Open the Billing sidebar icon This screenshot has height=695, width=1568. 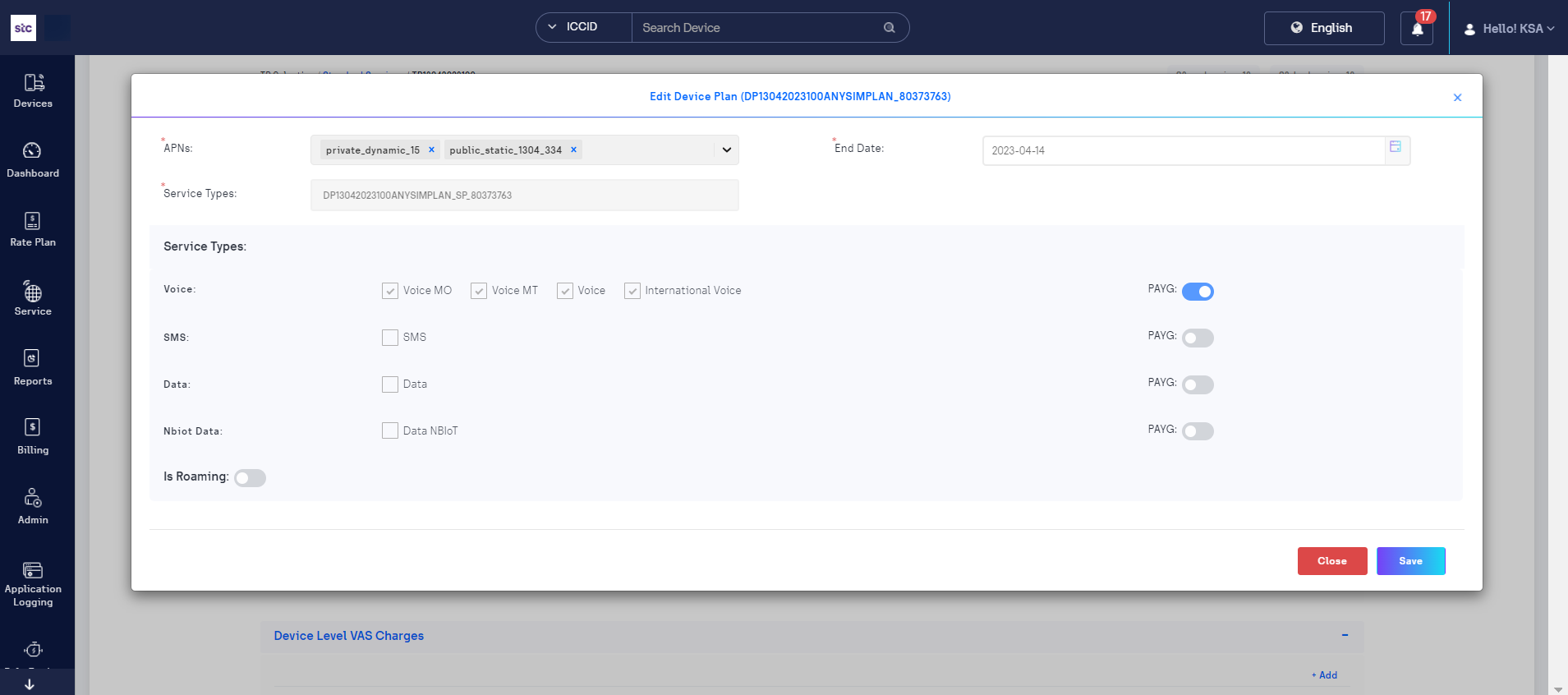point(32,428)
